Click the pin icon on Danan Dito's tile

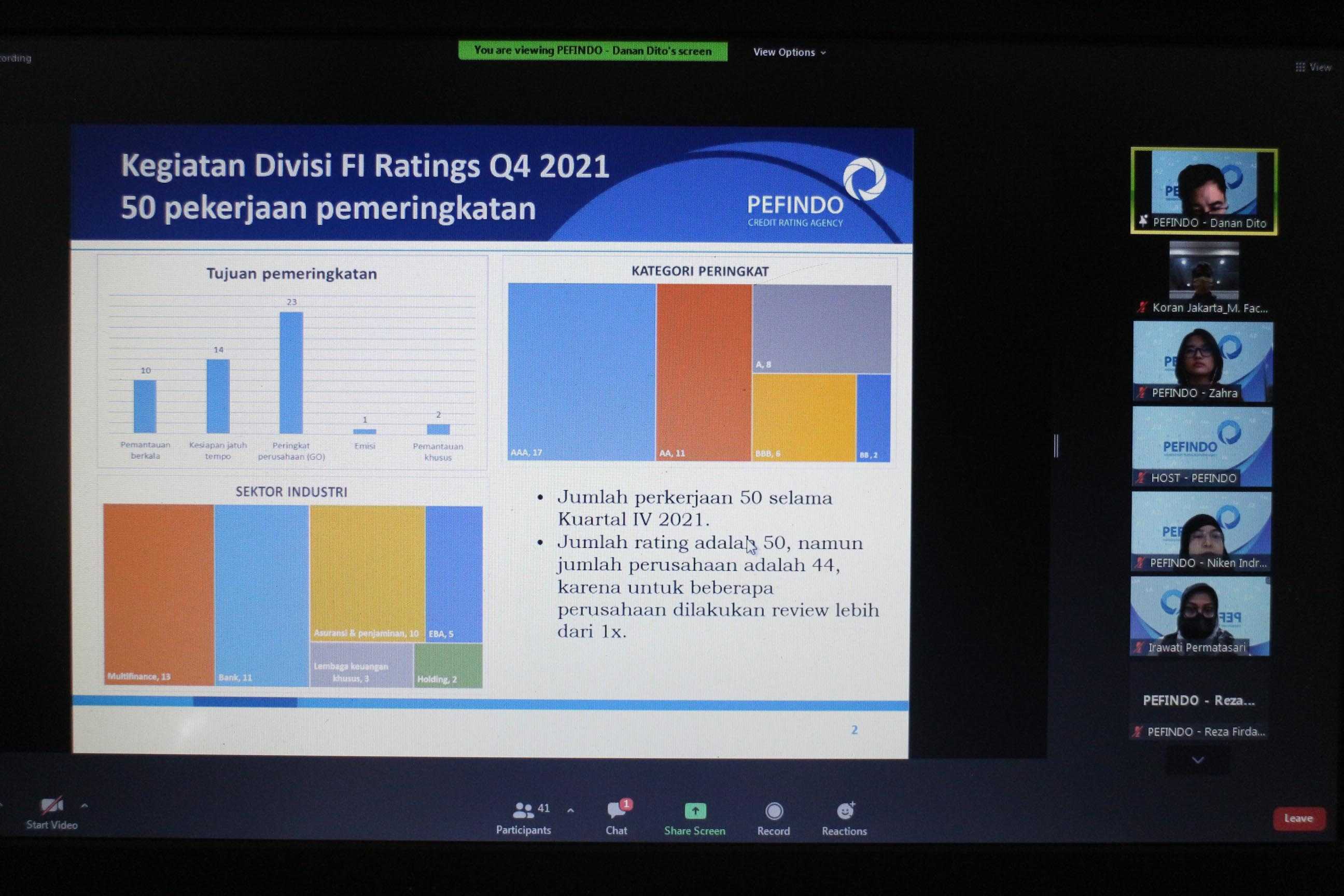click(1143, 222)
